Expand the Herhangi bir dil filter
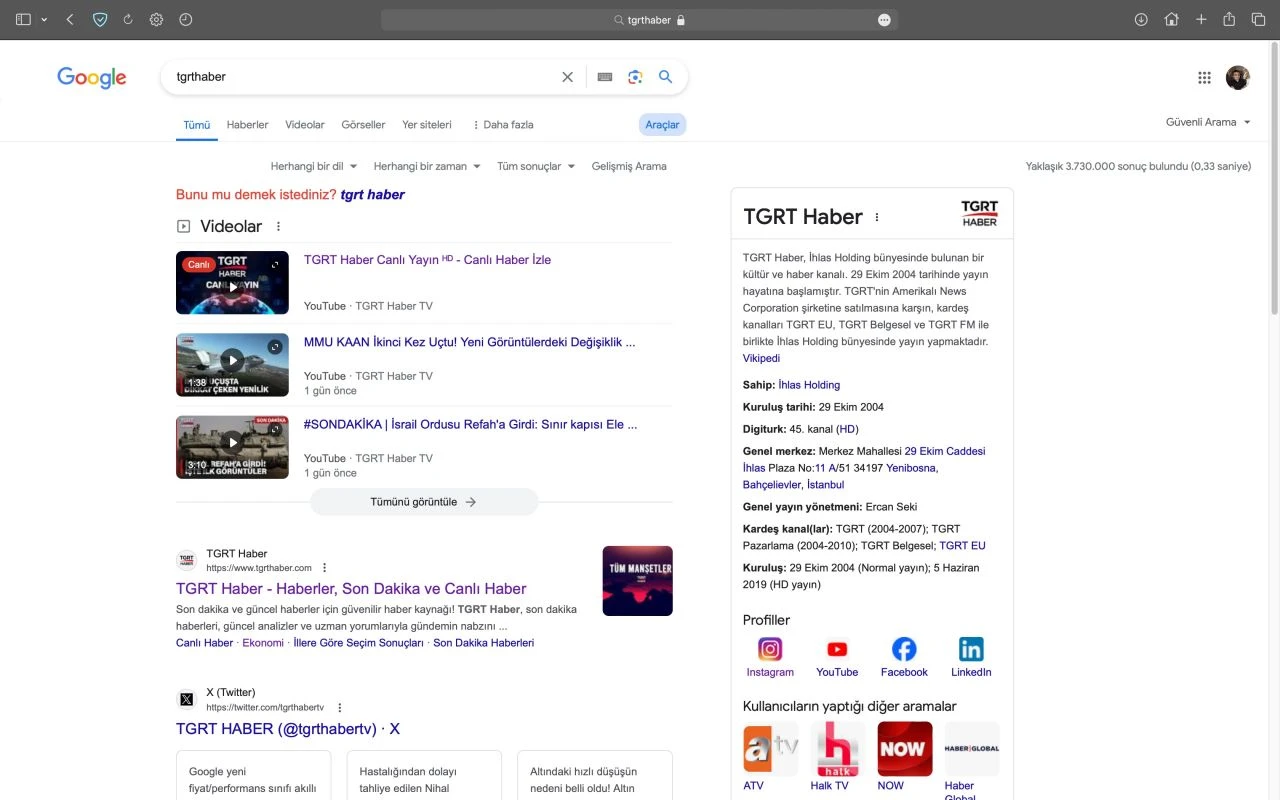Screen dimensions: 1280x800 (x=313, y=166)
